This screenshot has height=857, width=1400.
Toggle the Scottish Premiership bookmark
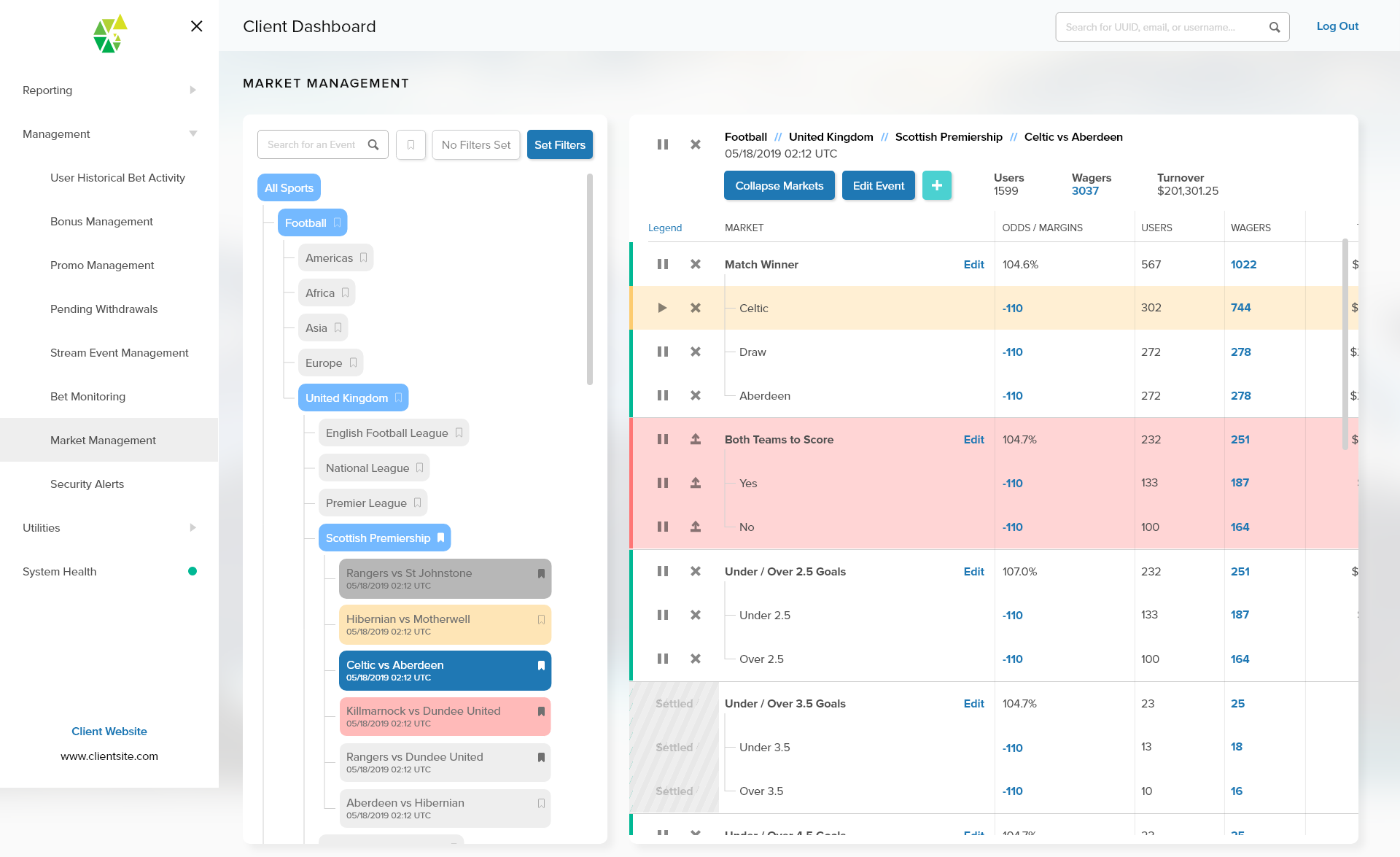(x=440, y=538)
